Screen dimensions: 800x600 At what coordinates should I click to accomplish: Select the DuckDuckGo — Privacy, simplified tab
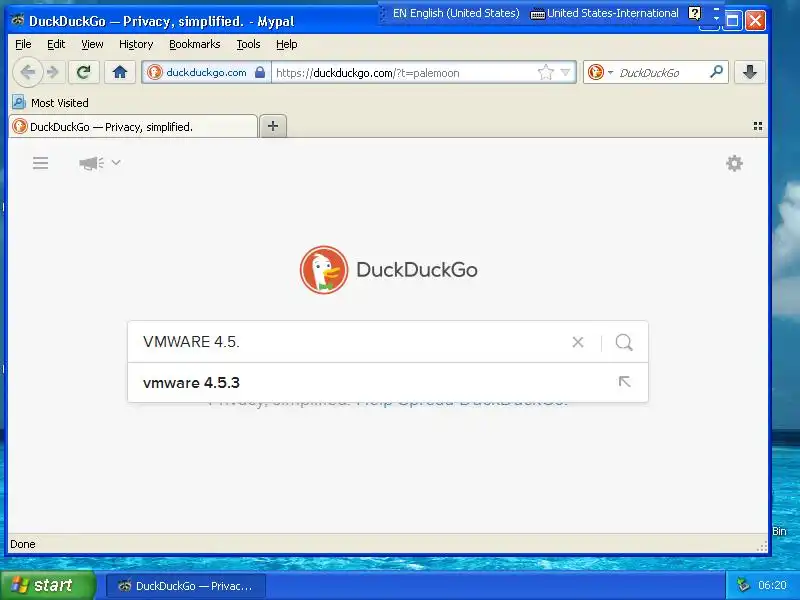point(133,127)
